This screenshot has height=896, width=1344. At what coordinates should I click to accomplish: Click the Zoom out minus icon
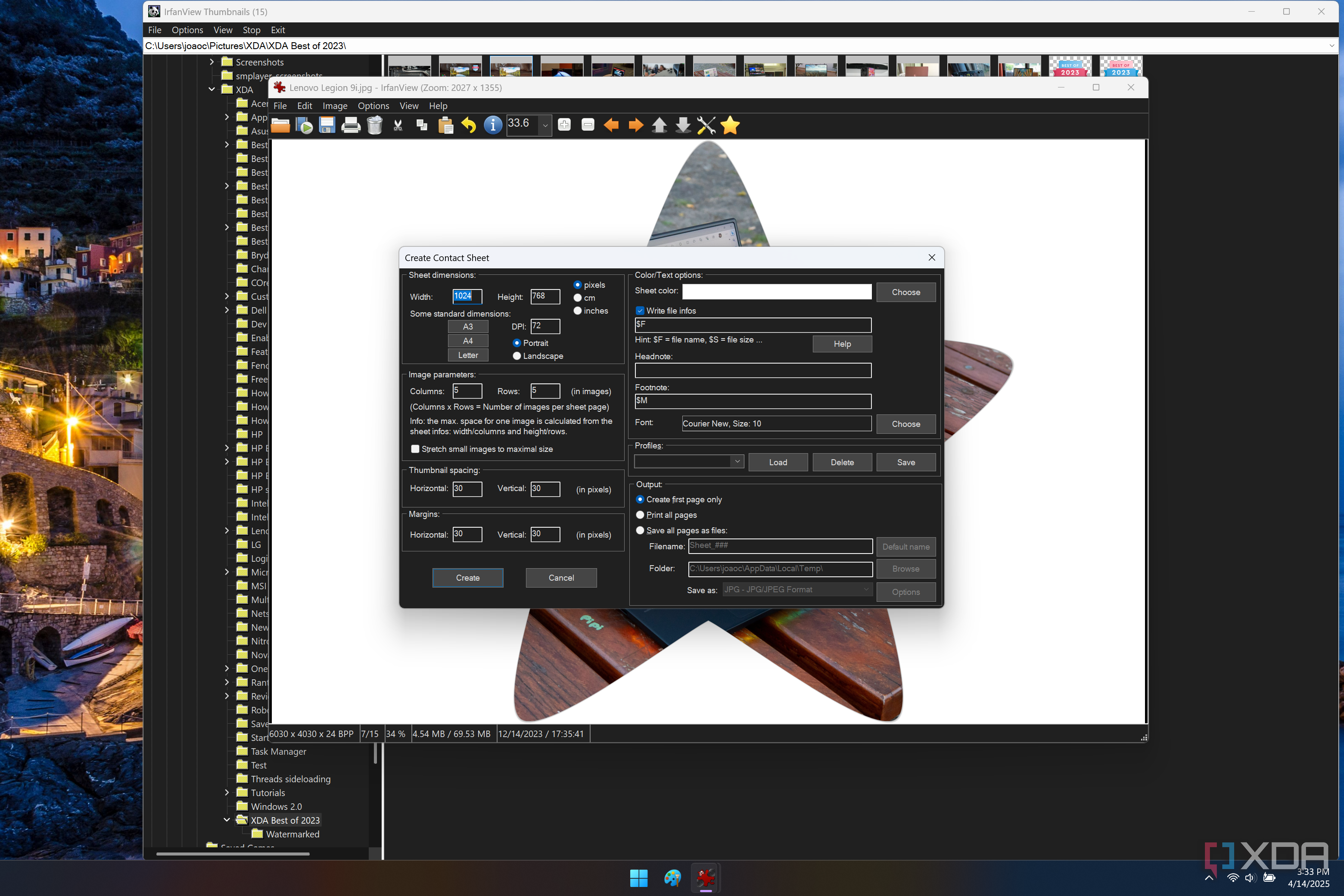click(588, 125)
